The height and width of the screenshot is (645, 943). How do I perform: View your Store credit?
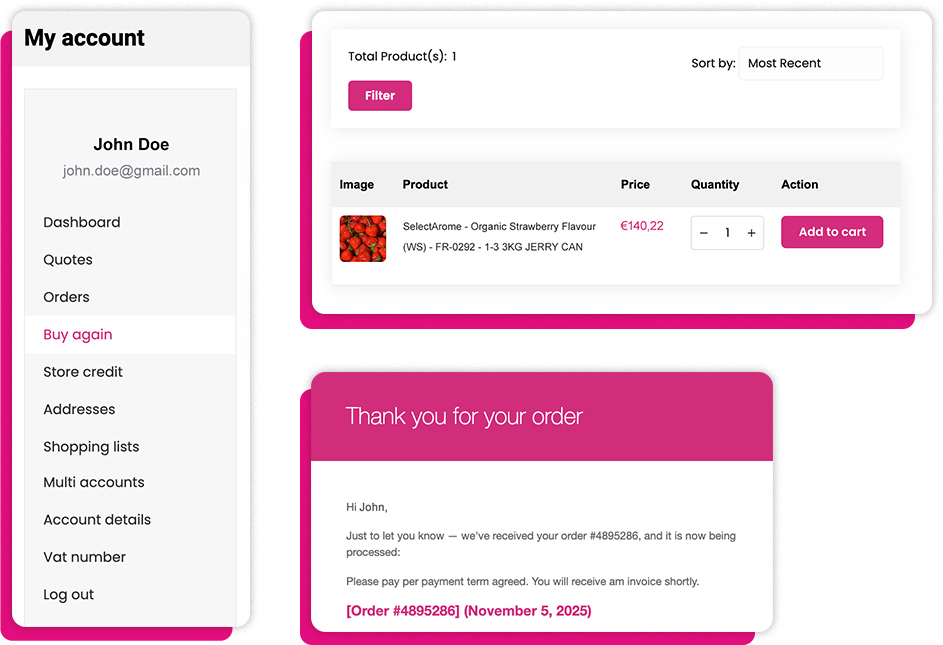(82, 371)
